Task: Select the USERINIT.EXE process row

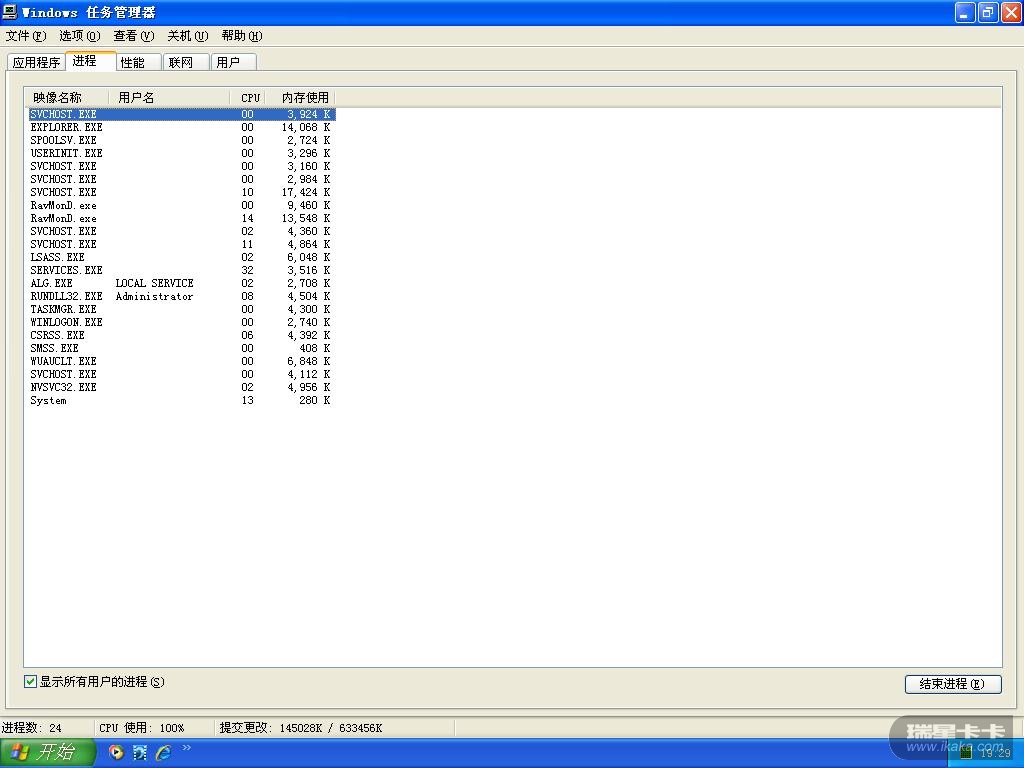Action: [x=181, y=153]
